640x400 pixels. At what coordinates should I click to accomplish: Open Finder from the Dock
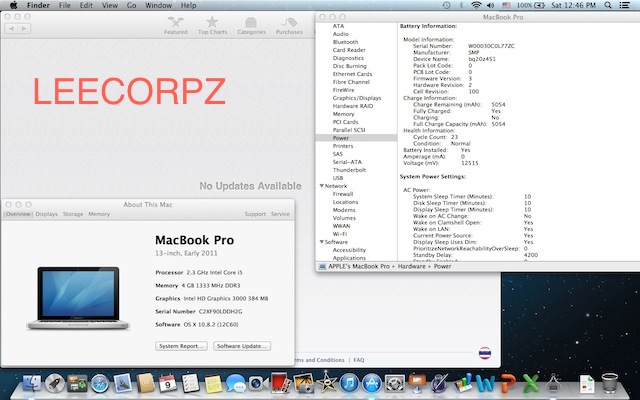click(x=31, y=384)
